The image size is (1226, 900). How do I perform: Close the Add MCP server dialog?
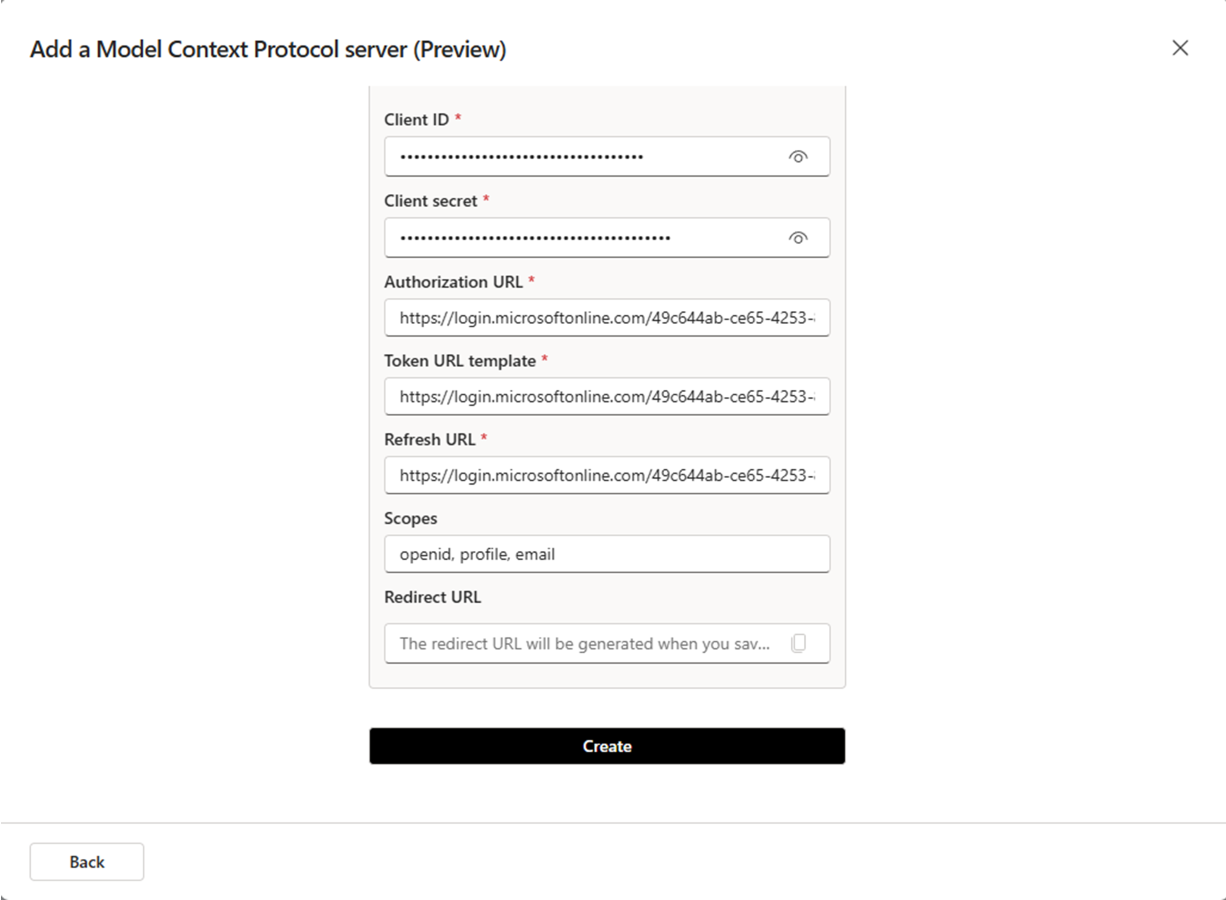pos(1180,47)
